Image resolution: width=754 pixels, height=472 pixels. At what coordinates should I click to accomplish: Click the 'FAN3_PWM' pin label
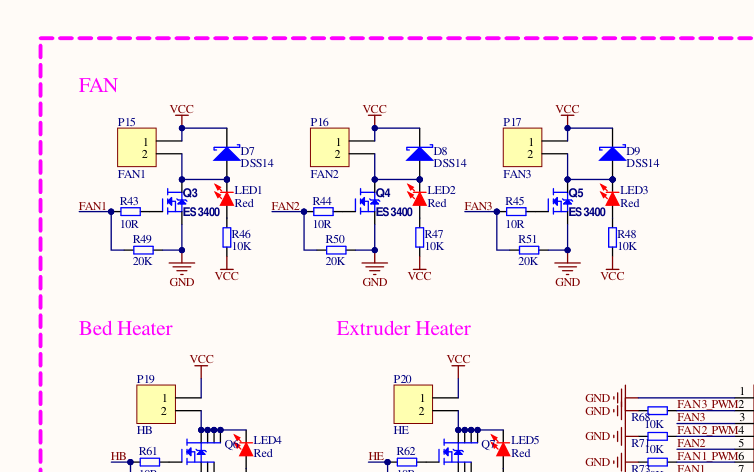707,404
